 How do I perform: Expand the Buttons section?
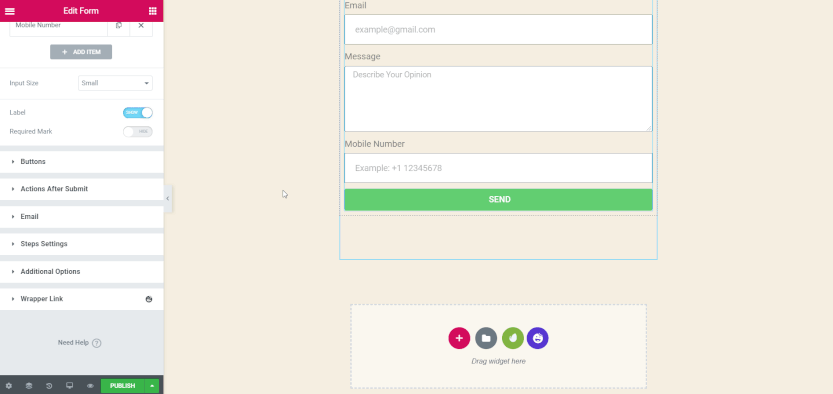point(82,161)
